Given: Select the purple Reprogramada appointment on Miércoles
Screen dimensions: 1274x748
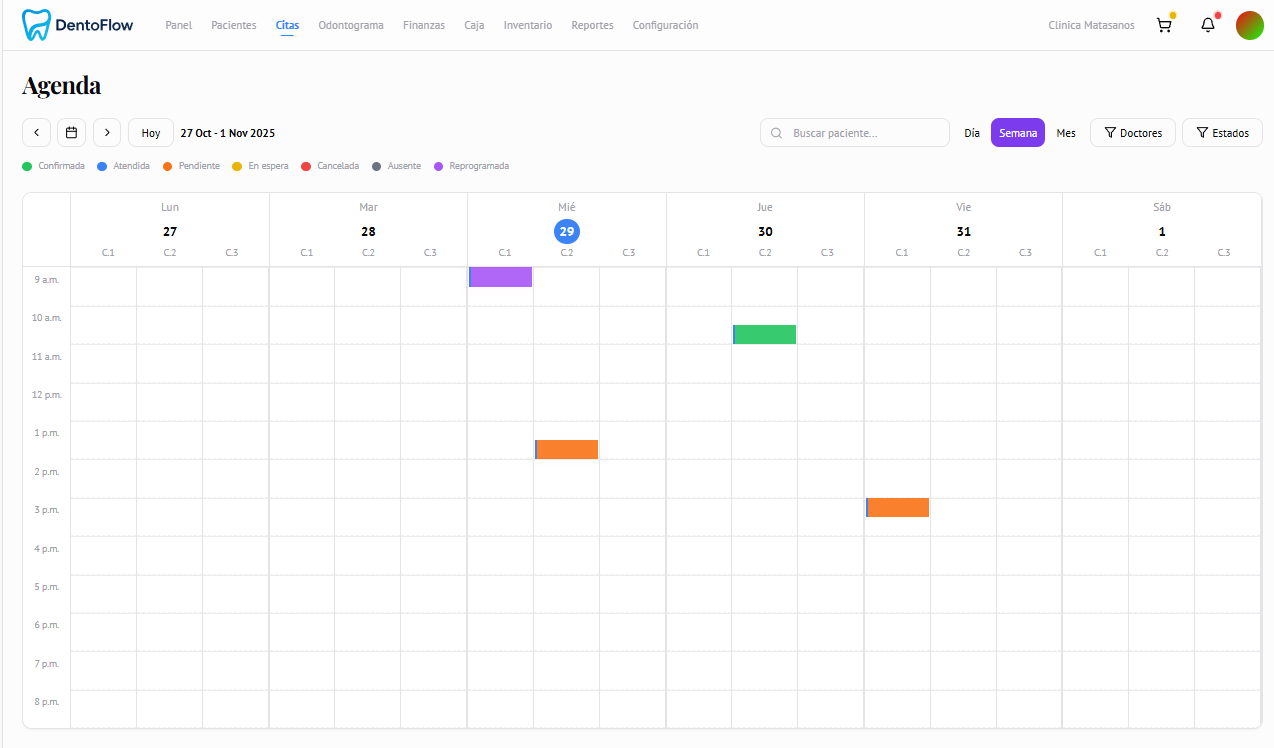Looking at the screenshot, I should (500, 277).
